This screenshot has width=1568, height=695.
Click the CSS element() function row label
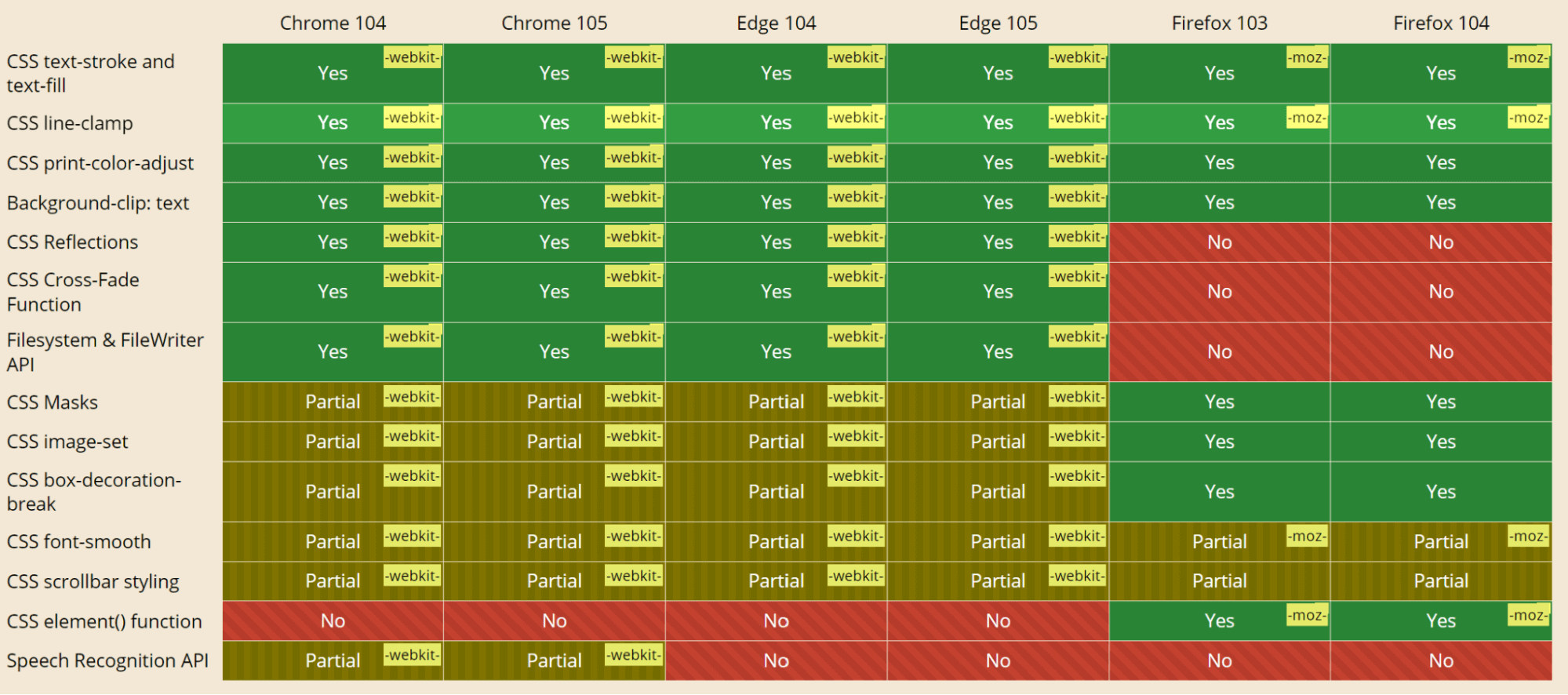(x=104, y=621)
